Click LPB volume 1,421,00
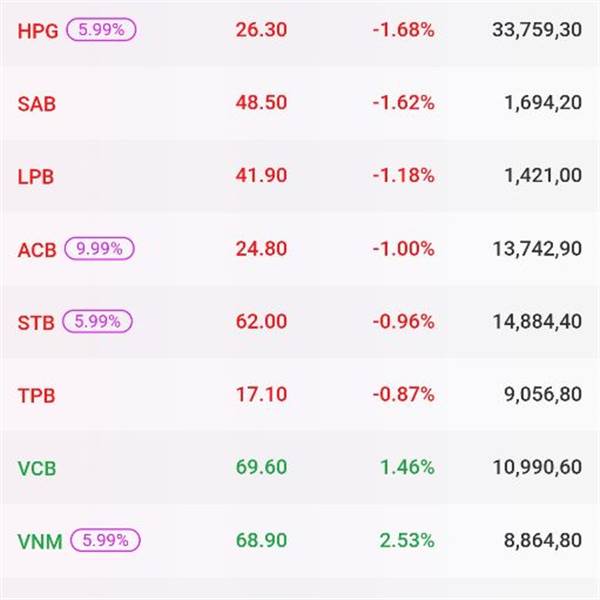 (x=544, y=176)
